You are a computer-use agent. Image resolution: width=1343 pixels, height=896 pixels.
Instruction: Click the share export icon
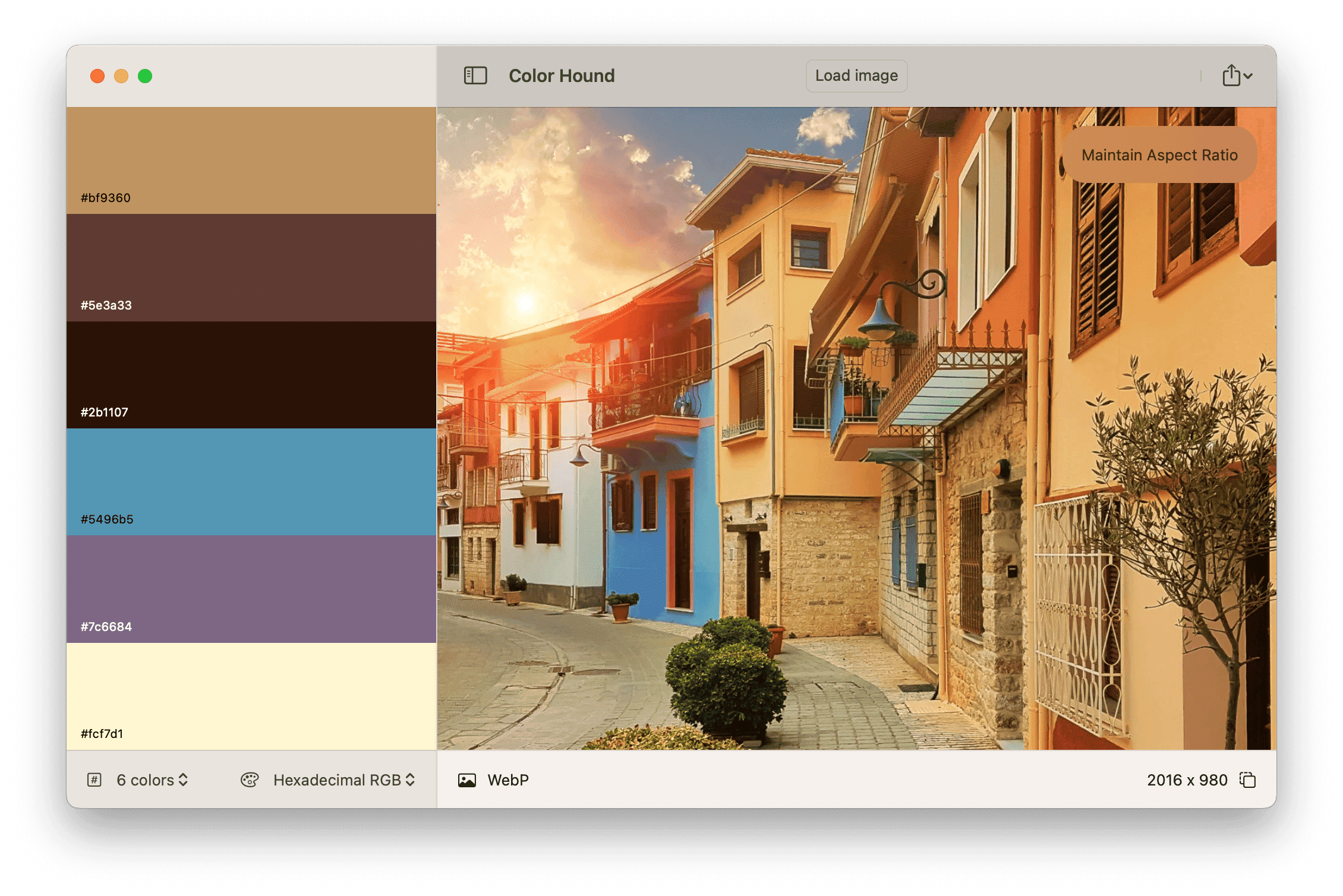pyautogui.click(x=1231, y=75)
